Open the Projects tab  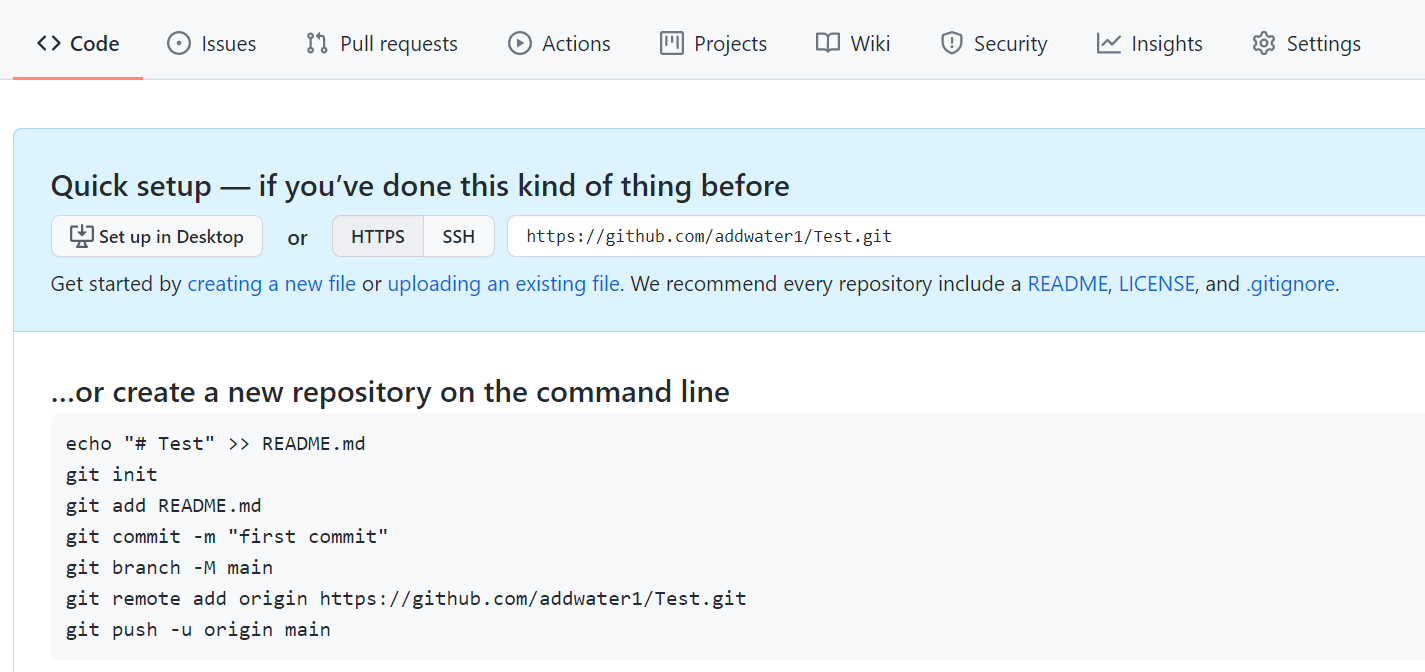coord(713,44)
